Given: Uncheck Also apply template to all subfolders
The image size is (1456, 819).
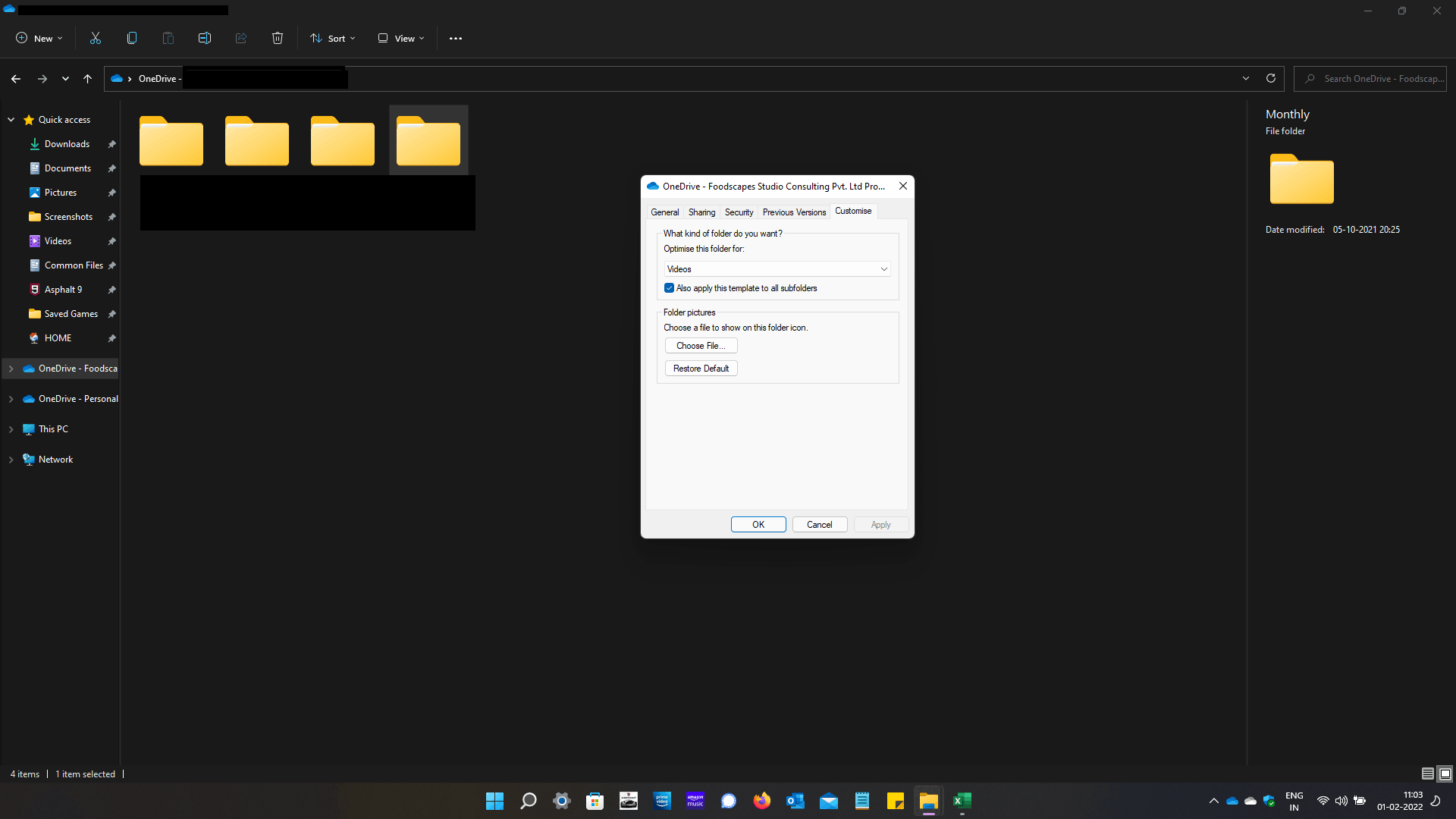Looking at the screenshot, I should coord(669,288).
